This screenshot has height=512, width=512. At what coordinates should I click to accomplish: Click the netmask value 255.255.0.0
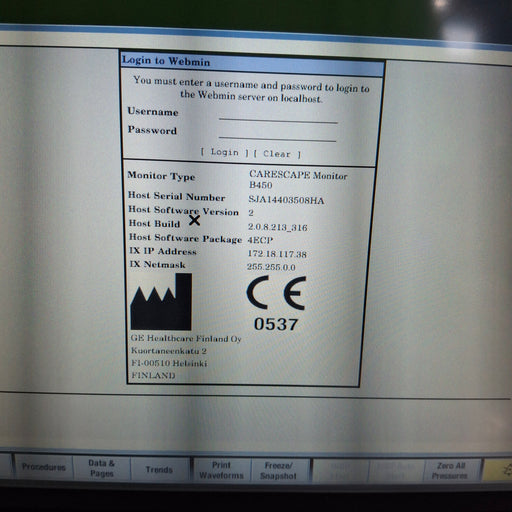tap(271, 267)
